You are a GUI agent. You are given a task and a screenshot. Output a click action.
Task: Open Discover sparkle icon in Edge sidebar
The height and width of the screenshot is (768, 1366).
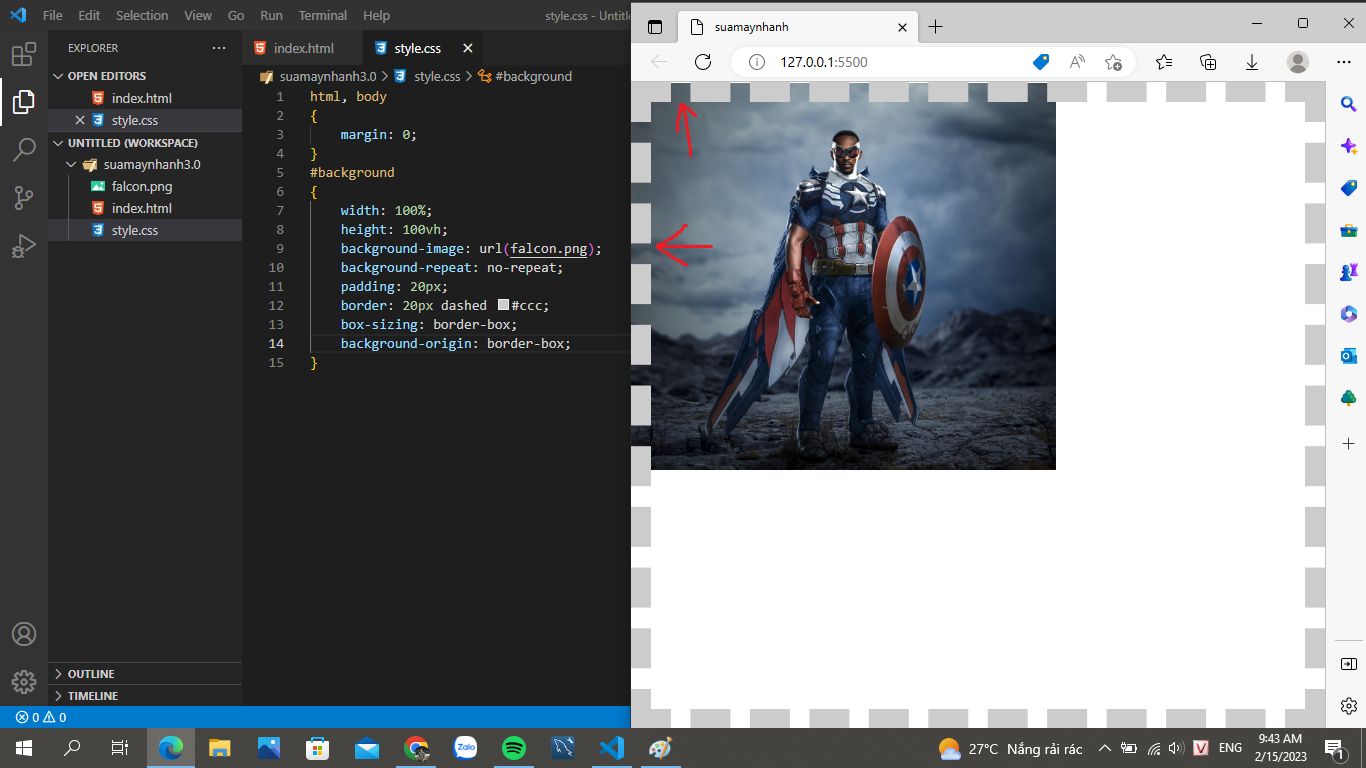tap(1348, 146)
